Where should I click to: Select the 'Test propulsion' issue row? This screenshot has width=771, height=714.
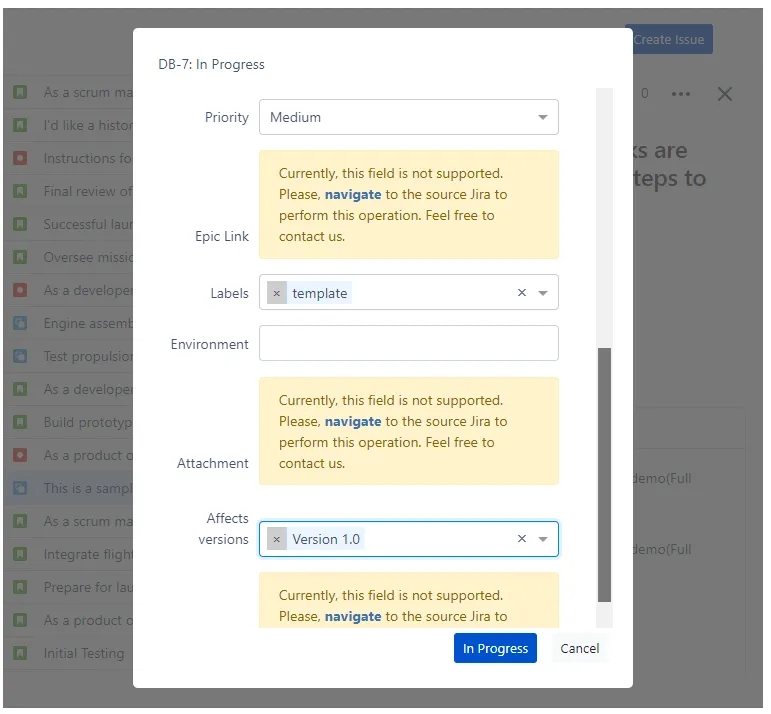click(x=69, y=356)
